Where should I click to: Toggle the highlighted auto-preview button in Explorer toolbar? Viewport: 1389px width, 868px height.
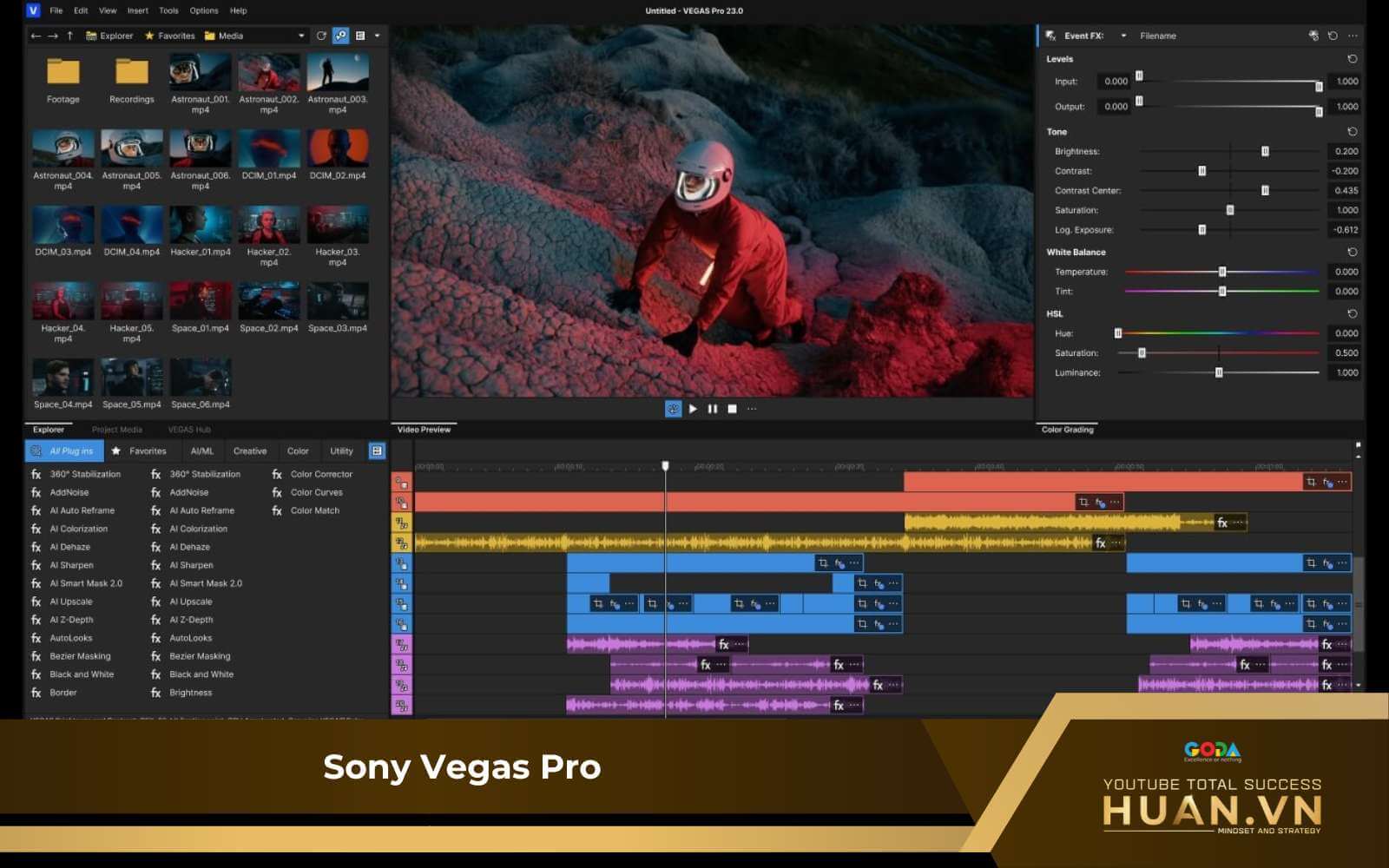[341, 36]
